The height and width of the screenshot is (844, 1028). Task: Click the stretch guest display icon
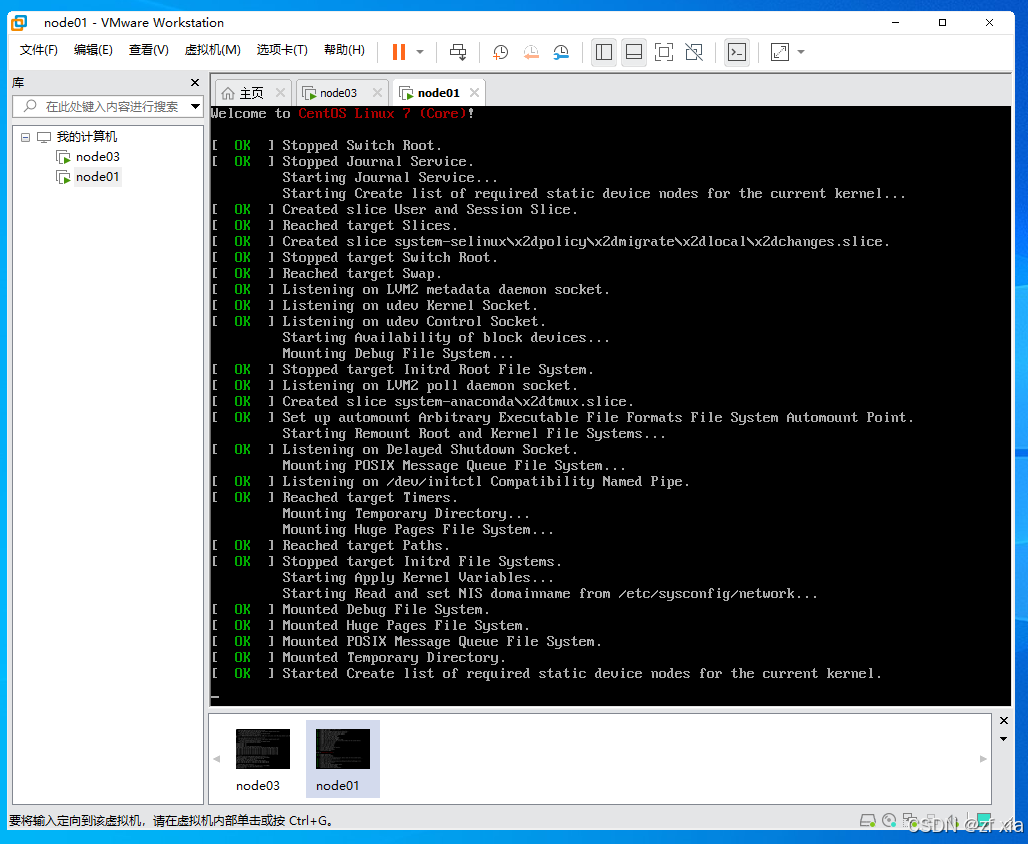tap(780, 52)
